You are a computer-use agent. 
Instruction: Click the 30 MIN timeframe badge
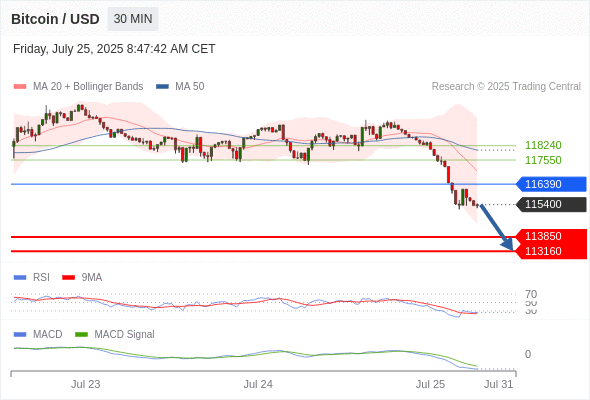(x=133, y=19)
